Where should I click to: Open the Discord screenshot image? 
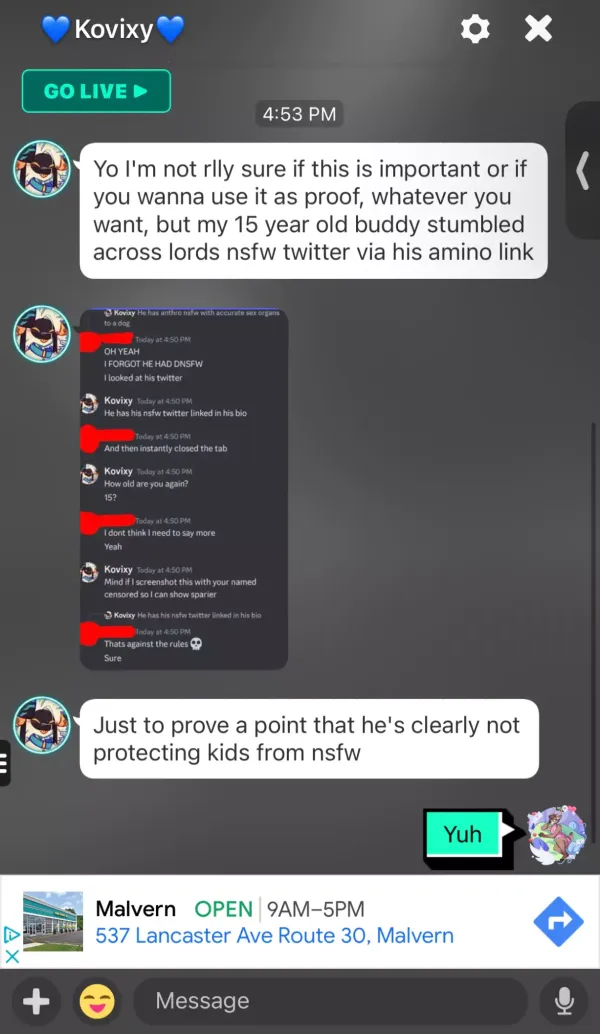[184, 489]
